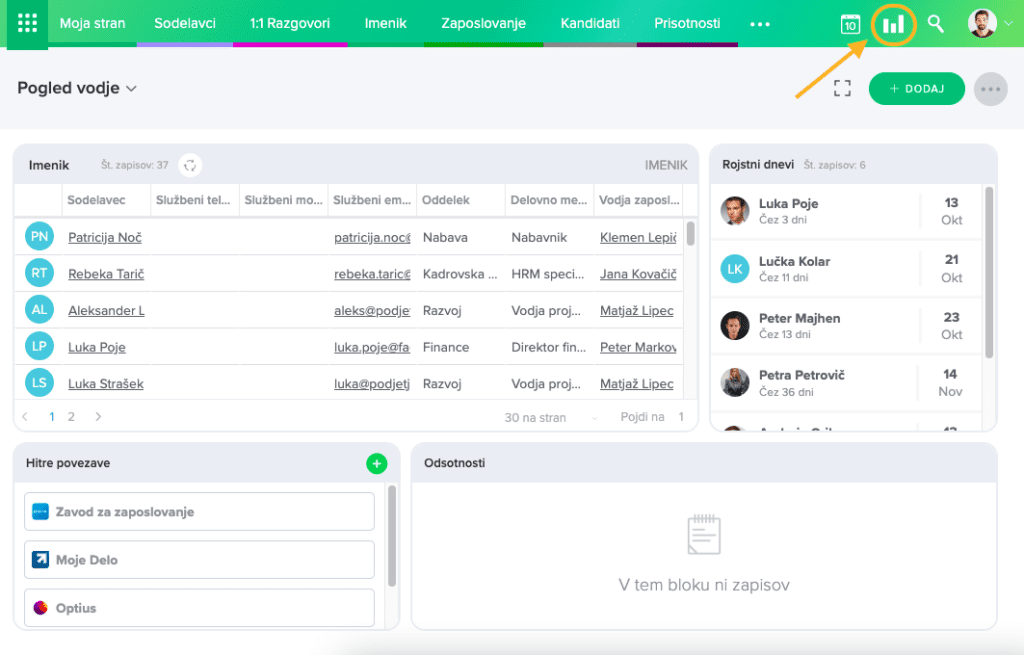Click the search magnifier icon
This screenshot has height=655, width=1024.
936,24
